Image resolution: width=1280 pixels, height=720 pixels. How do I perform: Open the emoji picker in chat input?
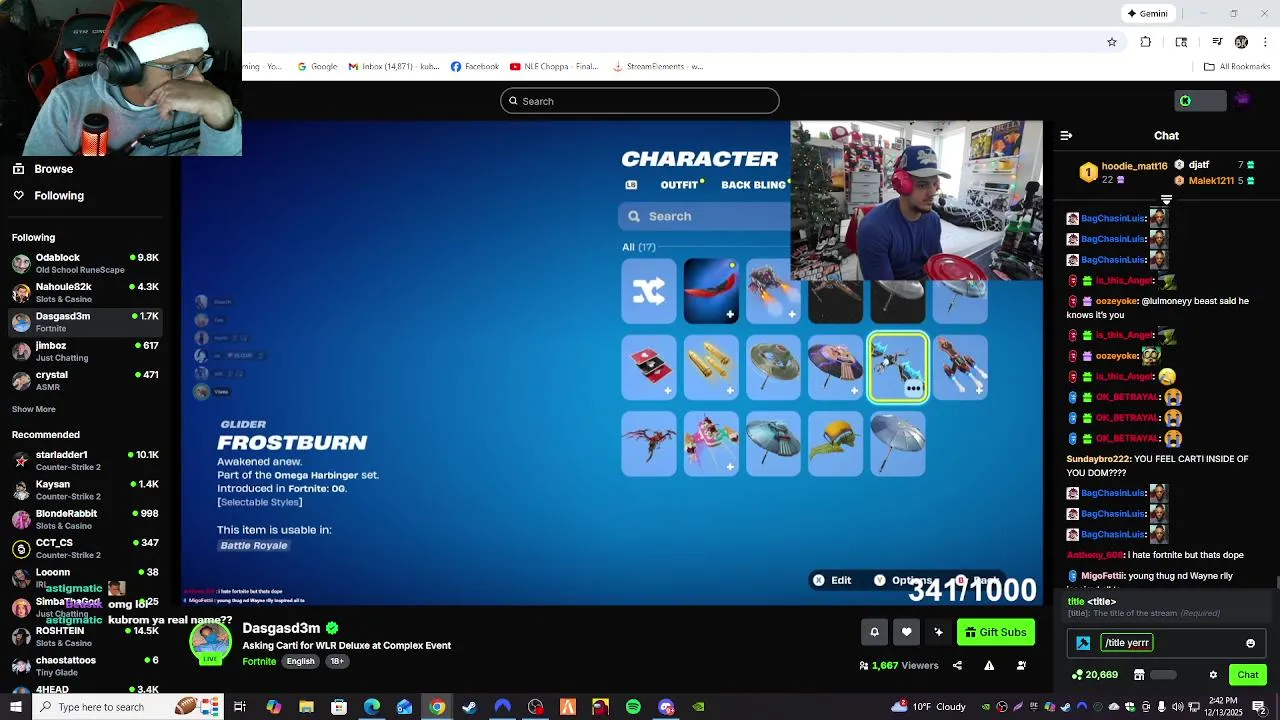[1250, 643]
